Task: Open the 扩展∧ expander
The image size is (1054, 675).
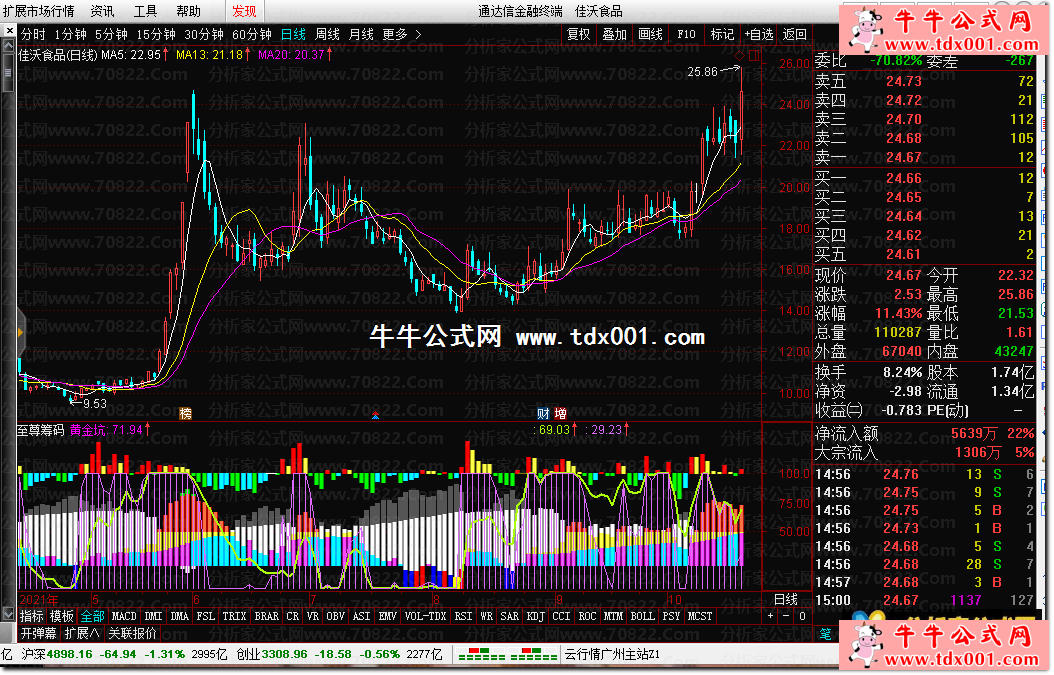Action: [x=82, y=633]
